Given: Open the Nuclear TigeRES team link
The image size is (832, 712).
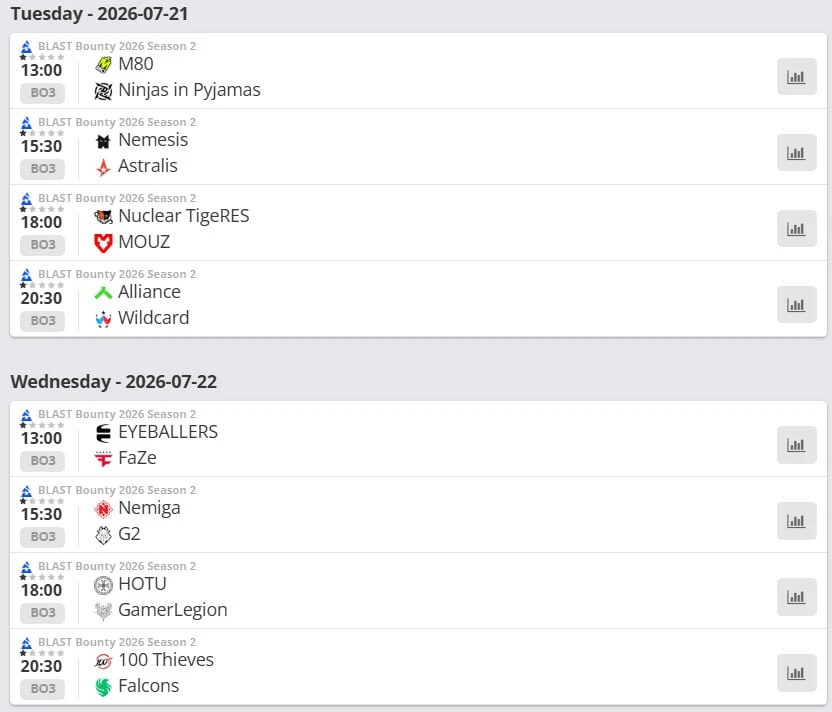Looking at the screenshot, I should click(184, 216).
